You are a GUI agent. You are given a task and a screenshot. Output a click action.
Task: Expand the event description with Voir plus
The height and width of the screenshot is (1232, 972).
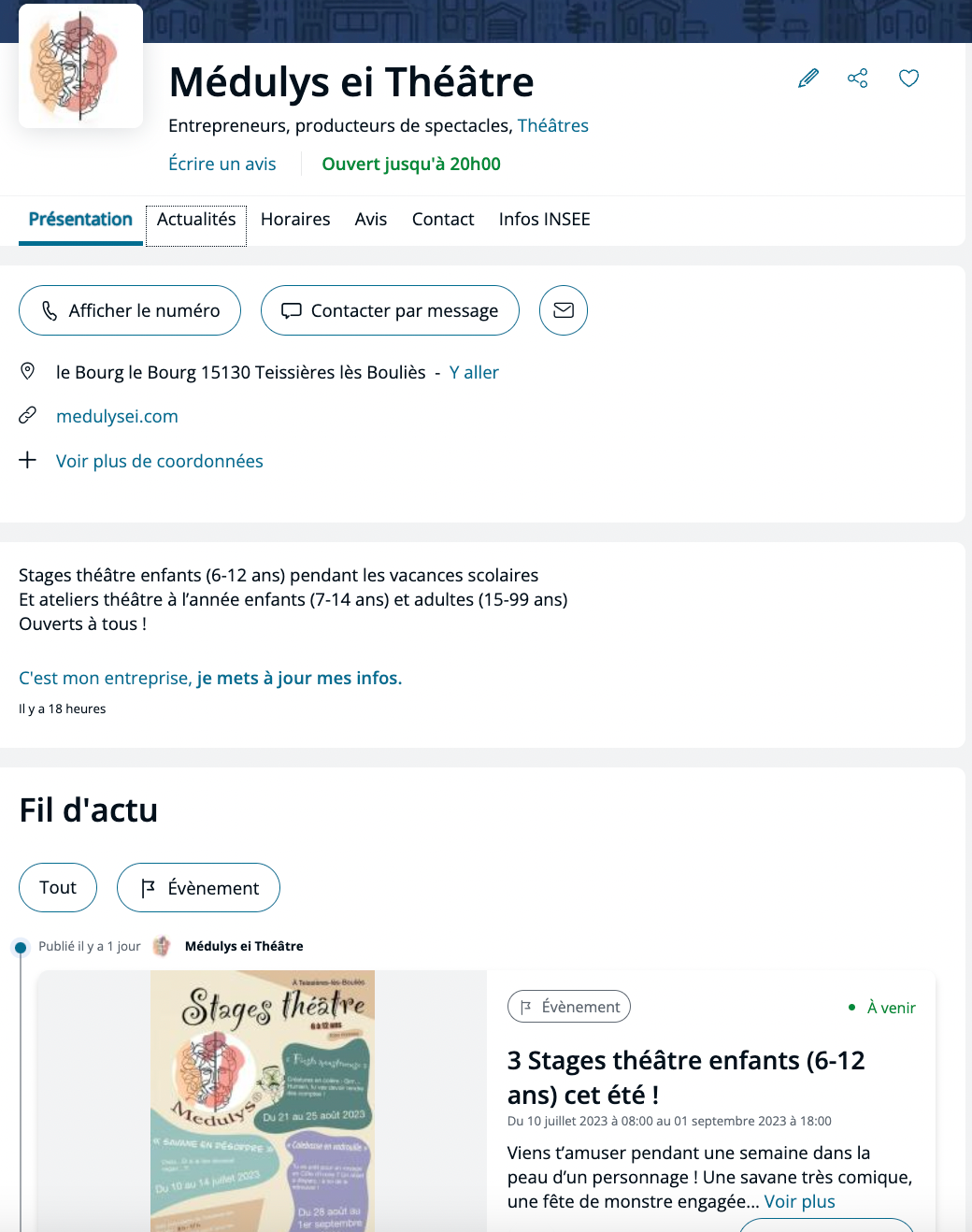pyautogui.click(x=800, y=1202)
